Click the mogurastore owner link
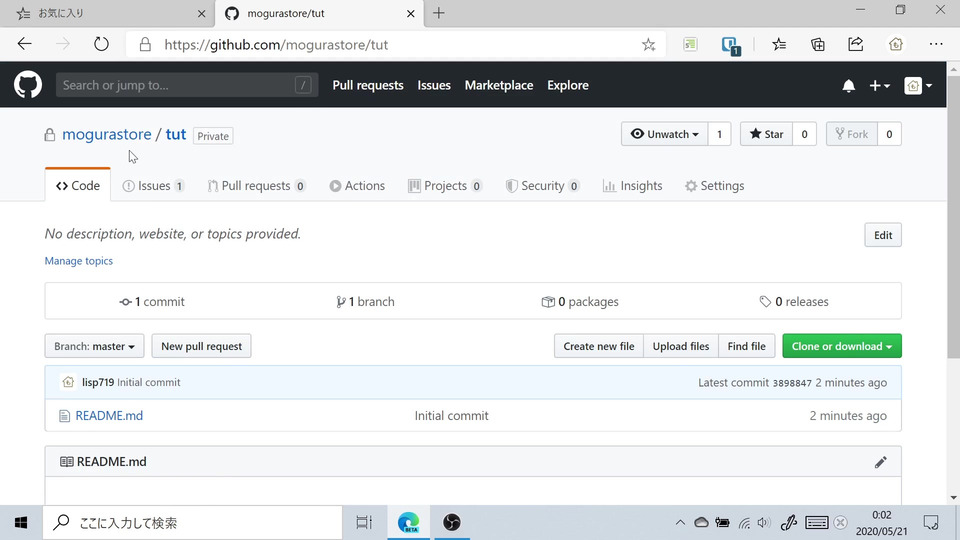Viewport: 960px width, 540px height. [x=107, y=134]
